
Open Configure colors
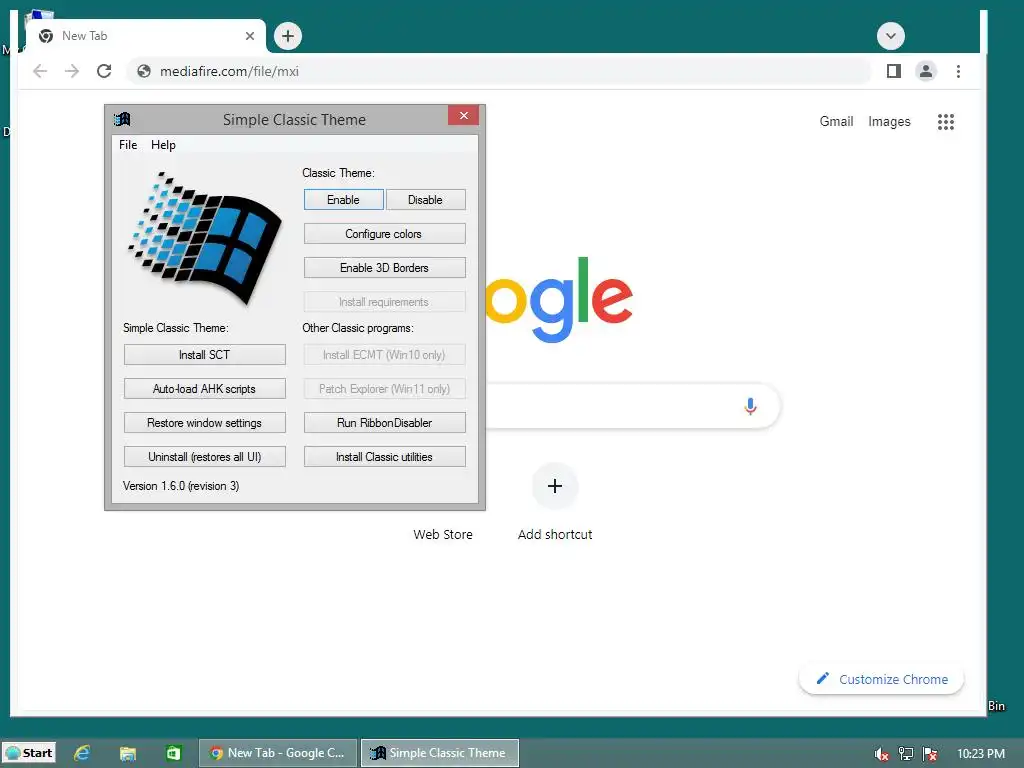(x=384, y=234)
